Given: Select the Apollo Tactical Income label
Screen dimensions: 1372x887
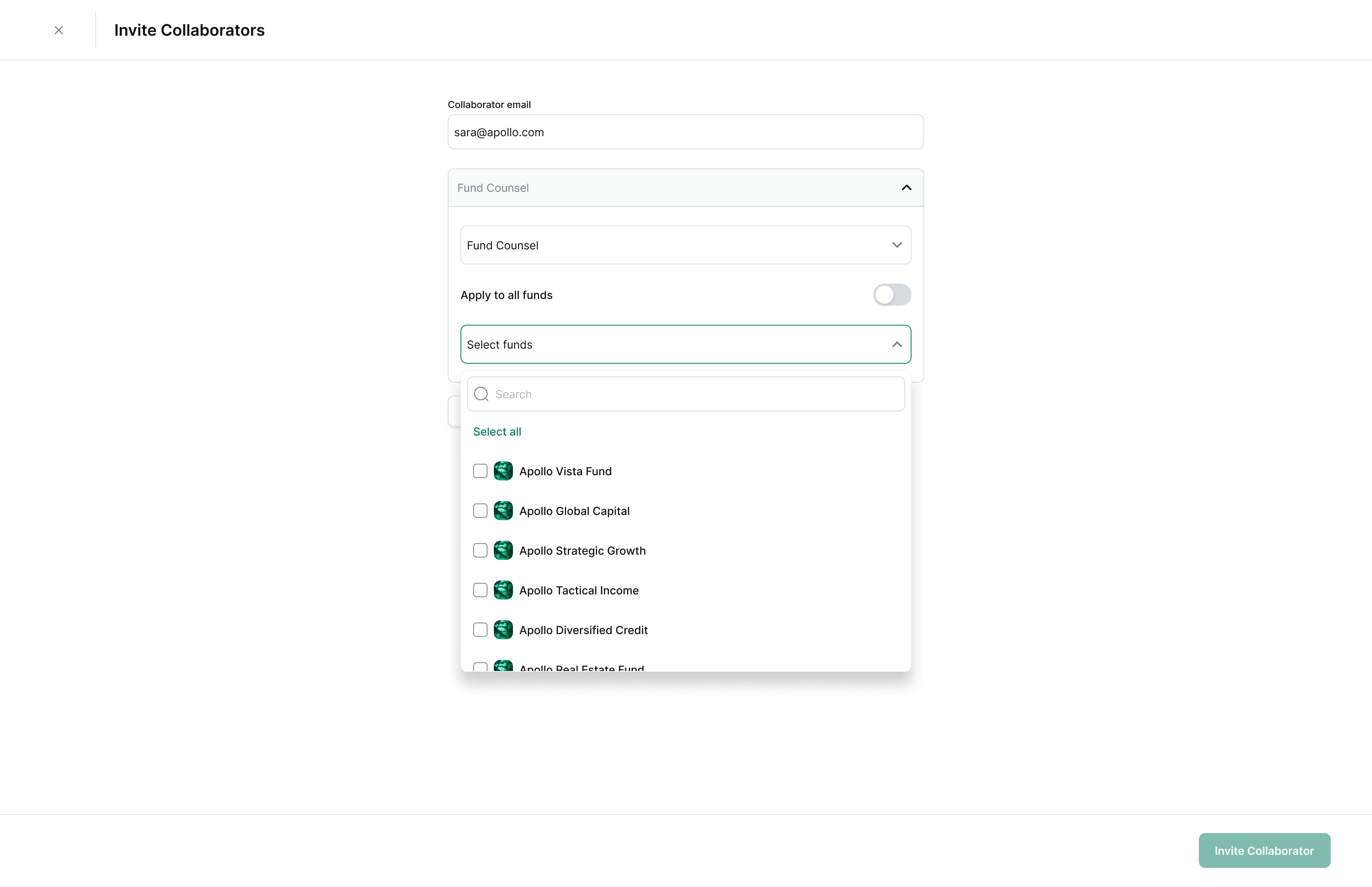Looking at the screenshot, I should click(x=579, y=590).
